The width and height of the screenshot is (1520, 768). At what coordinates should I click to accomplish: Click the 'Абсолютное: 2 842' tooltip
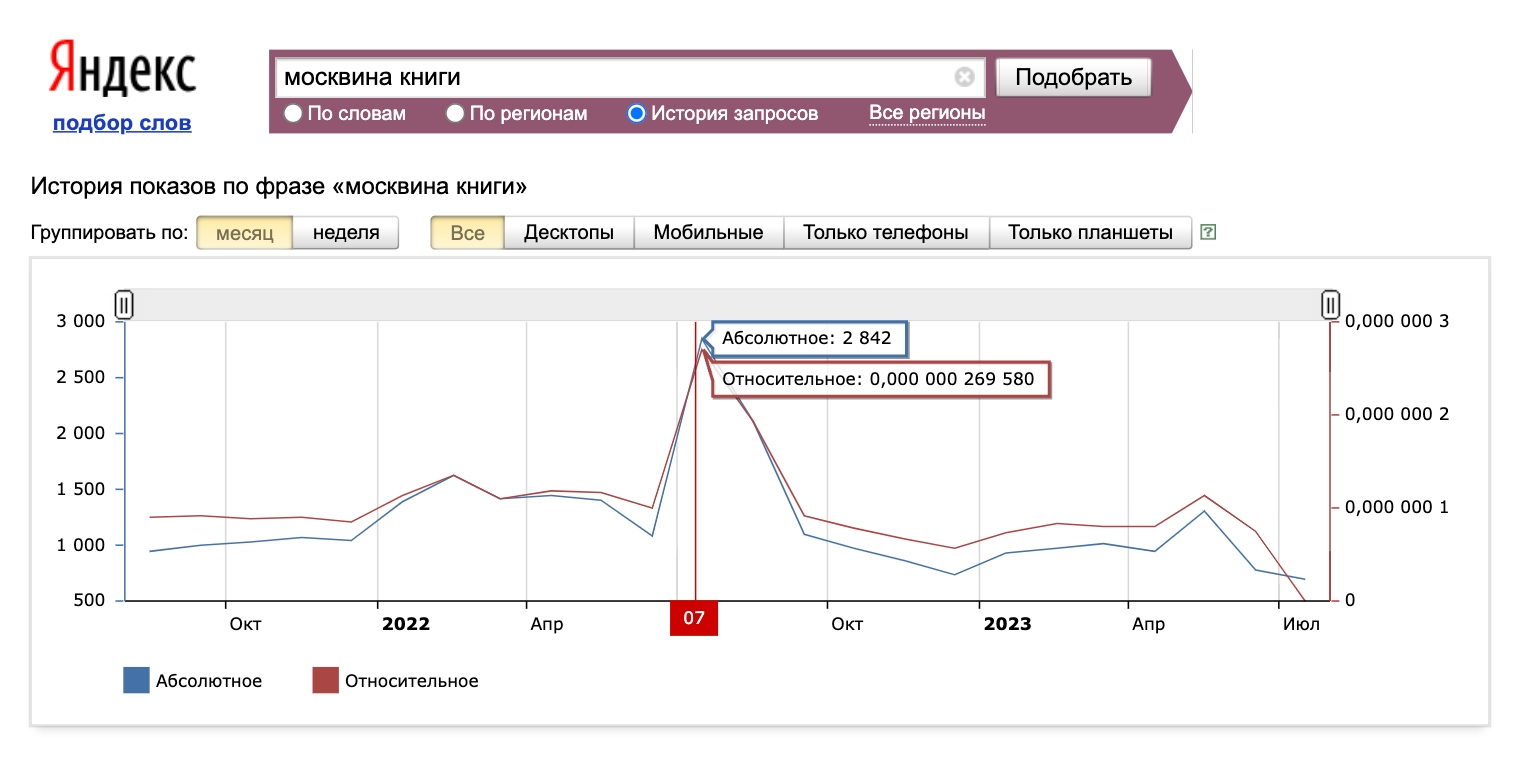click(x=808, y=338)
